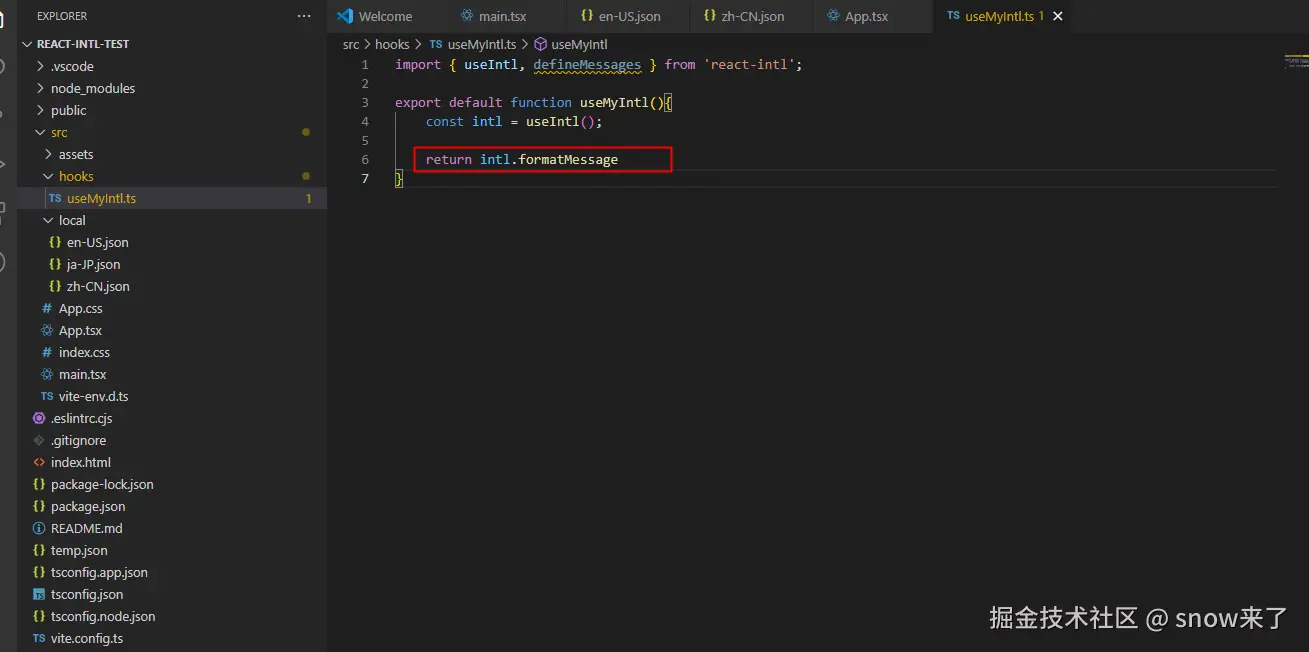
Task: Click the EXPLORER panel title
Action: 62,16
